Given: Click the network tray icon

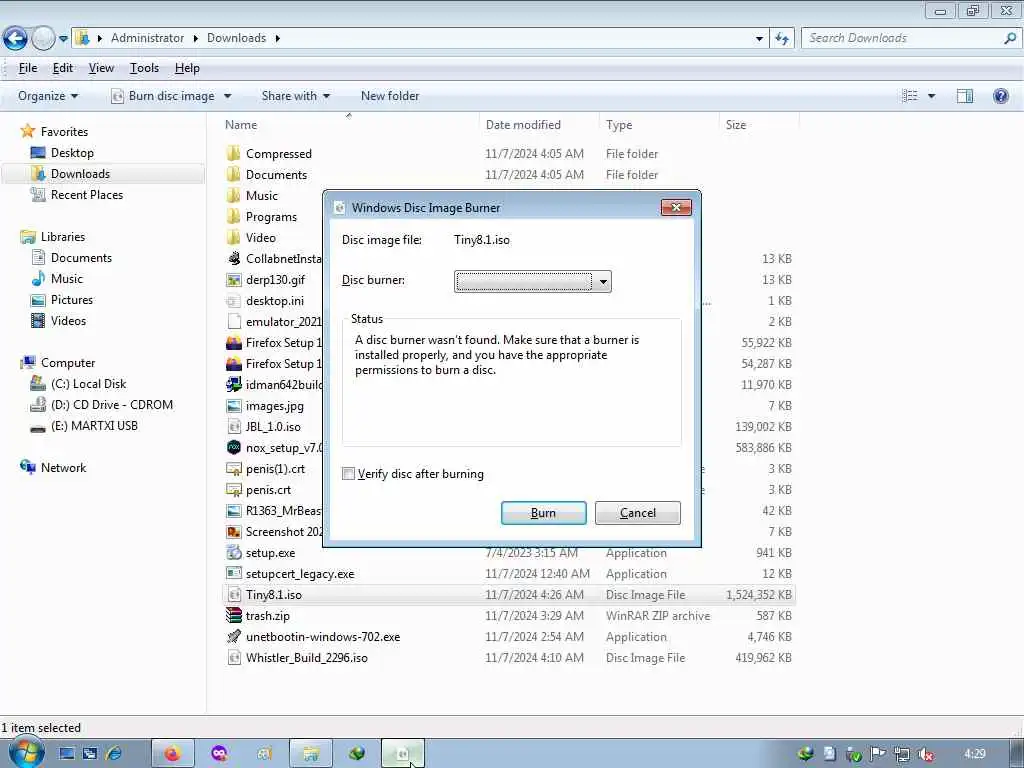Looking at the screenshot, I should coord(902,754).
